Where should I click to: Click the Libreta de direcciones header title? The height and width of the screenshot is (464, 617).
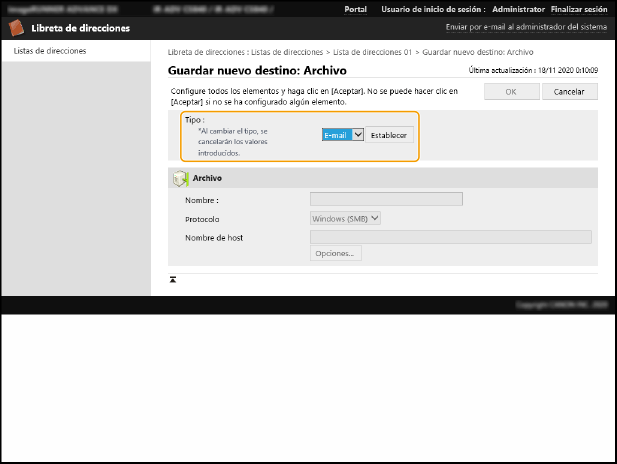click(82, 28)
